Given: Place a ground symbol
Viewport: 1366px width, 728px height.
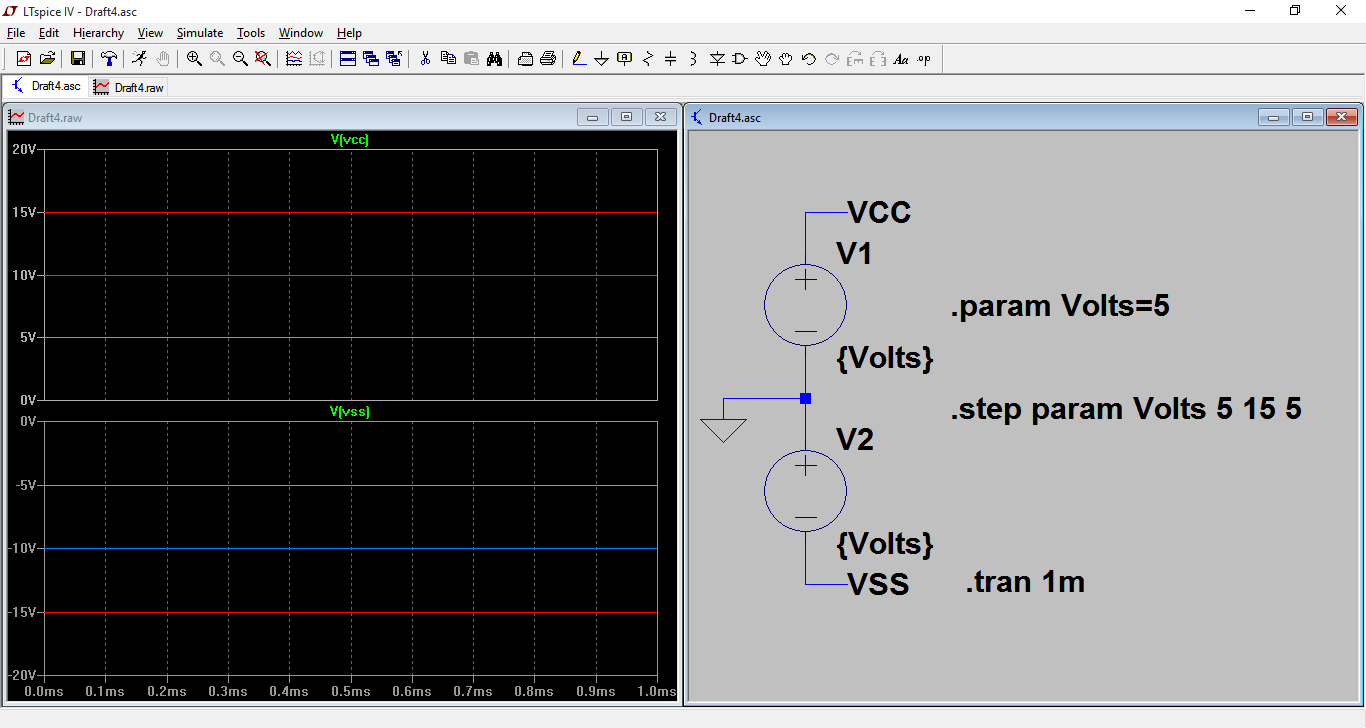Looking at the screenshot, I should pyautogui.click(x=602, y=59).
